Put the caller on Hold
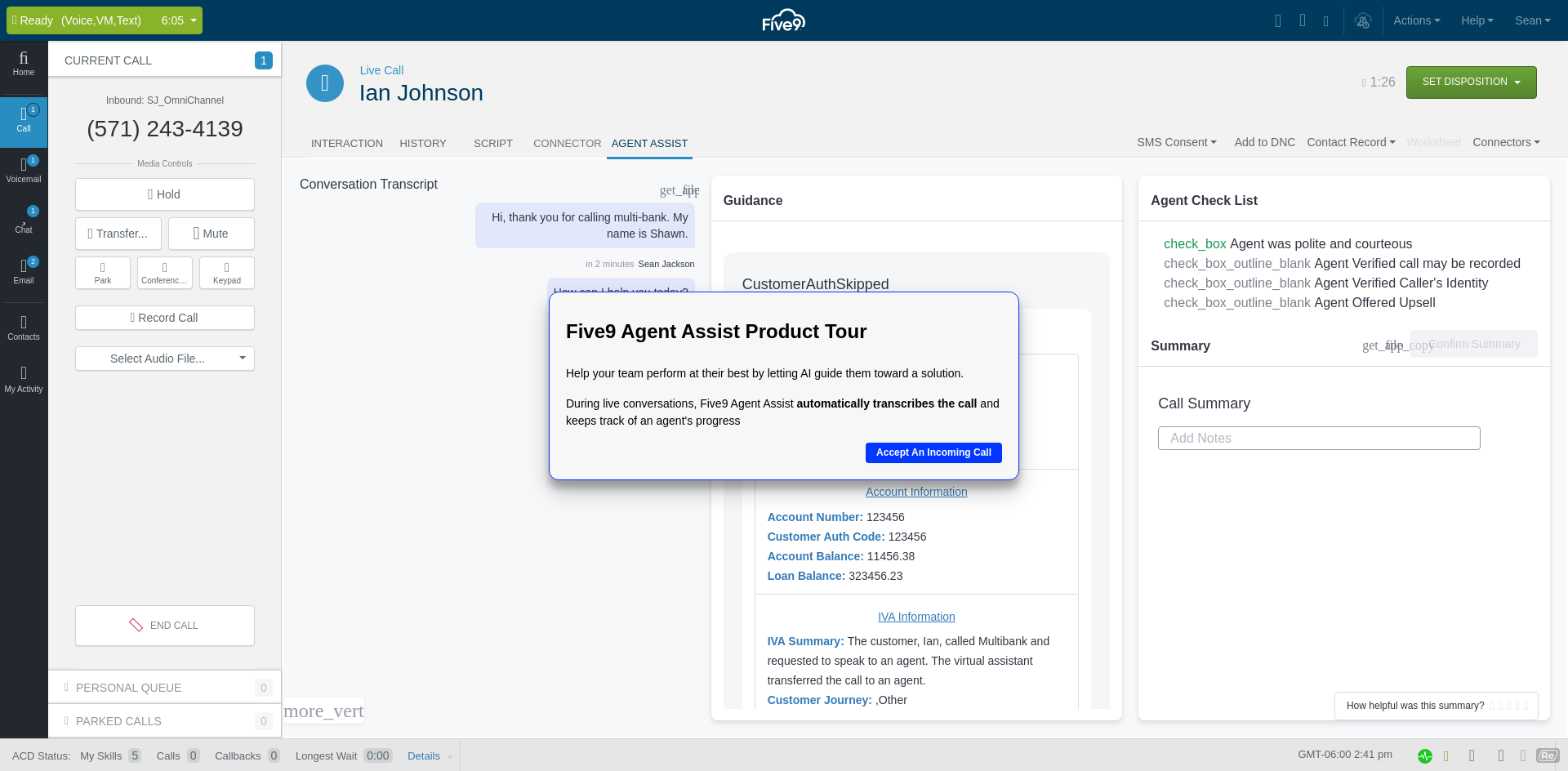Screen dimensions: 1568x771 (x=164, y=194)
